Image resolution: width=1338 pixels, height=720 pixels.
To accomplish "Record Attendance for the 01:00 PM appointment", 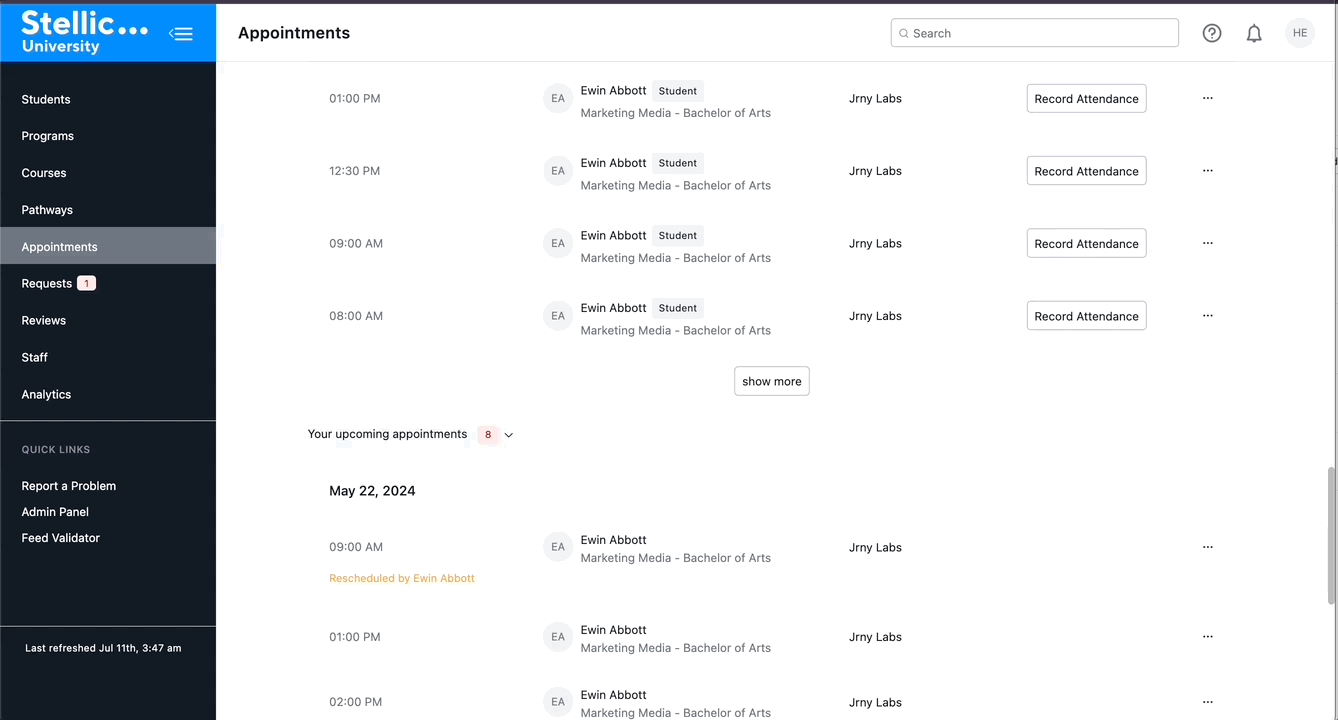I will [1086, 99].
